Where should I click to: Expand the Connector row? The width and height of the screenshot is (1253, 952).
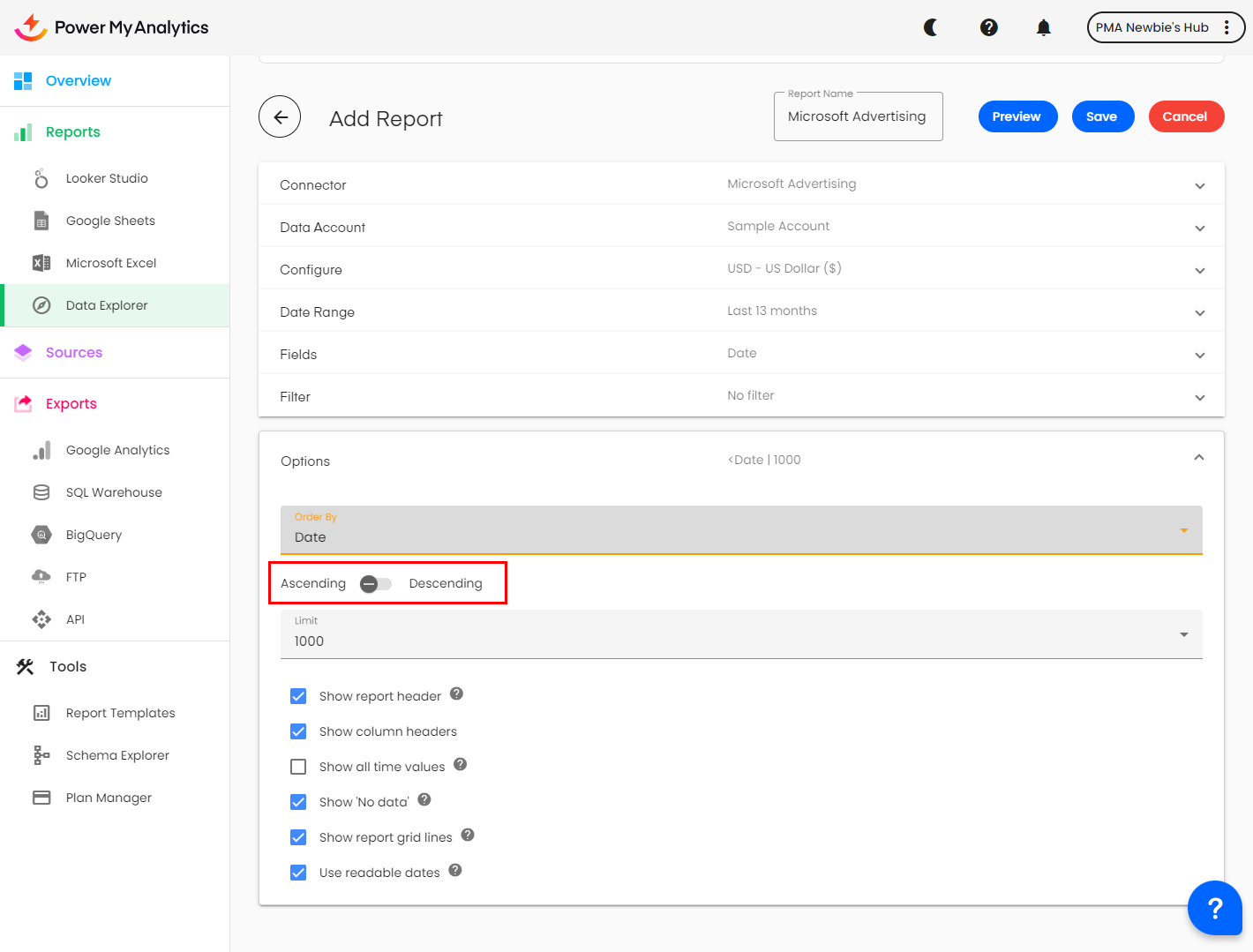coord(1199,185)
